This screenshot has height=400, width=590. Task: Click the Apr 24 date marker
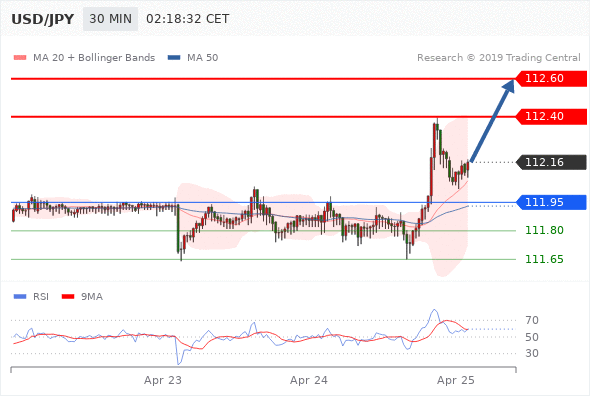(x=309, y=380)
